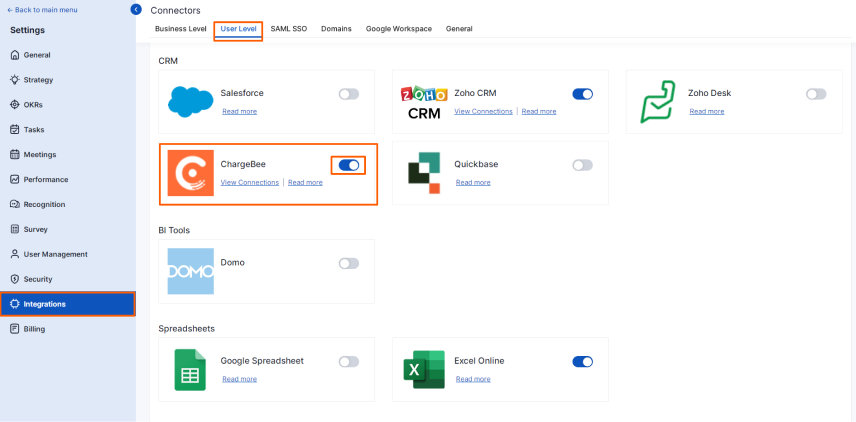This screenshot has width=856, height=422.
Task: Click the Integrations chip icon
Action: [x=15, y=304]
